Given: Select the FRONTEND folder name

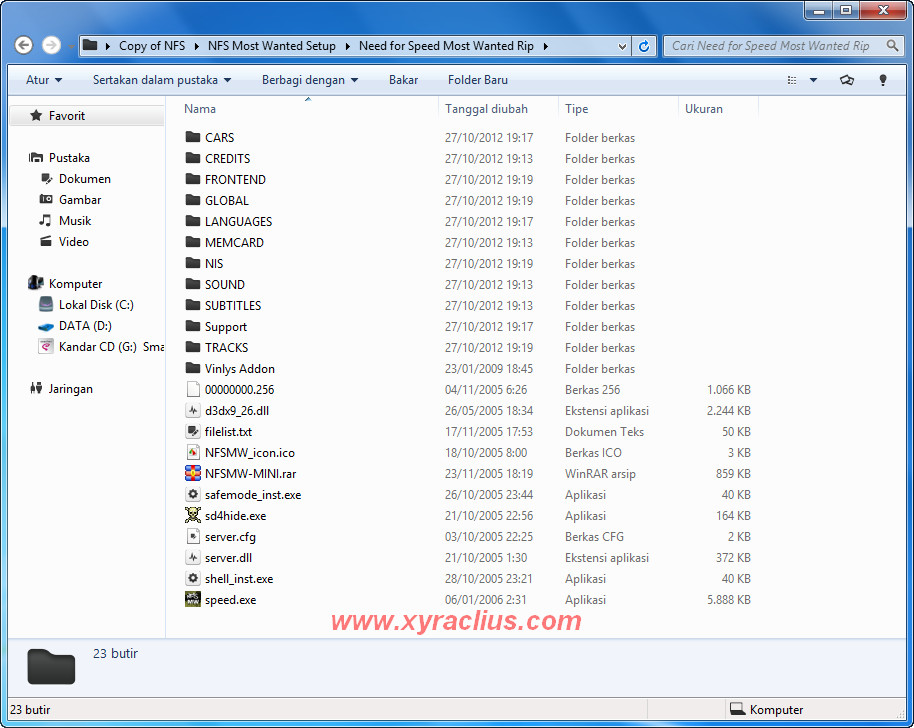Looking at the screenshot, I should (235, 180).
